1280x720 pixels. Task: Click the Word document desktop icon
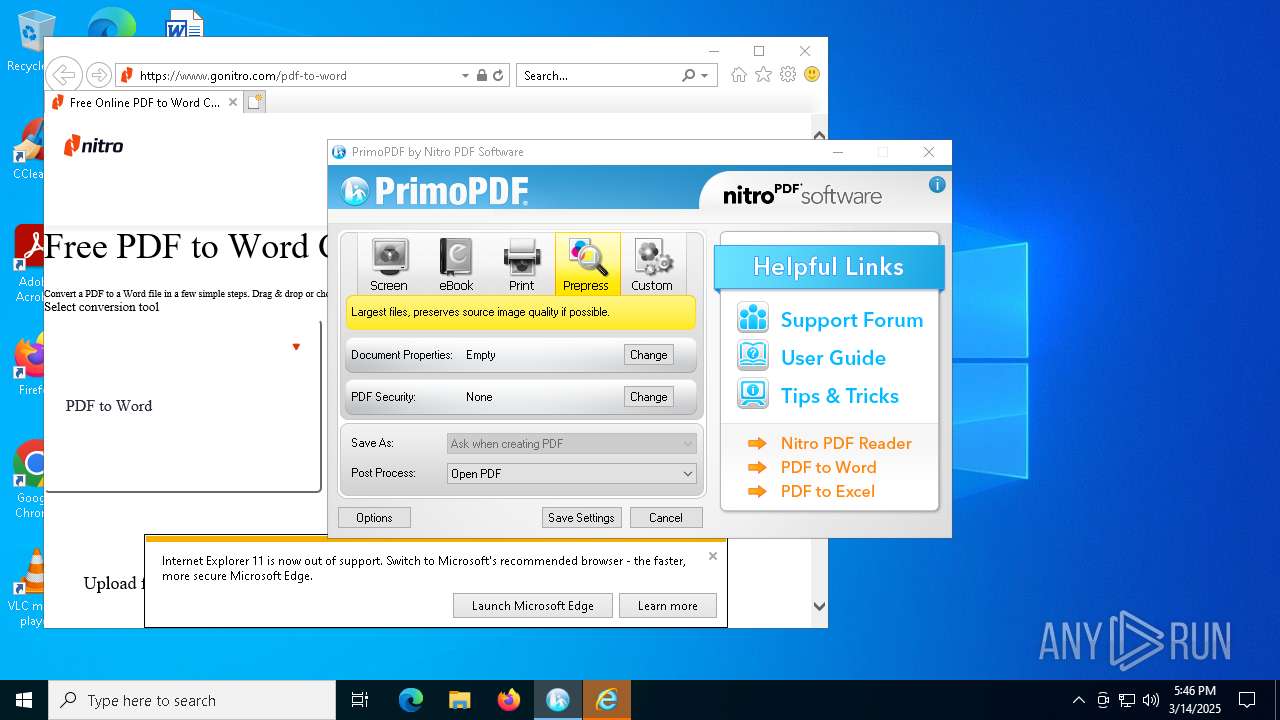pyautogui.click(x=184, y=24)
